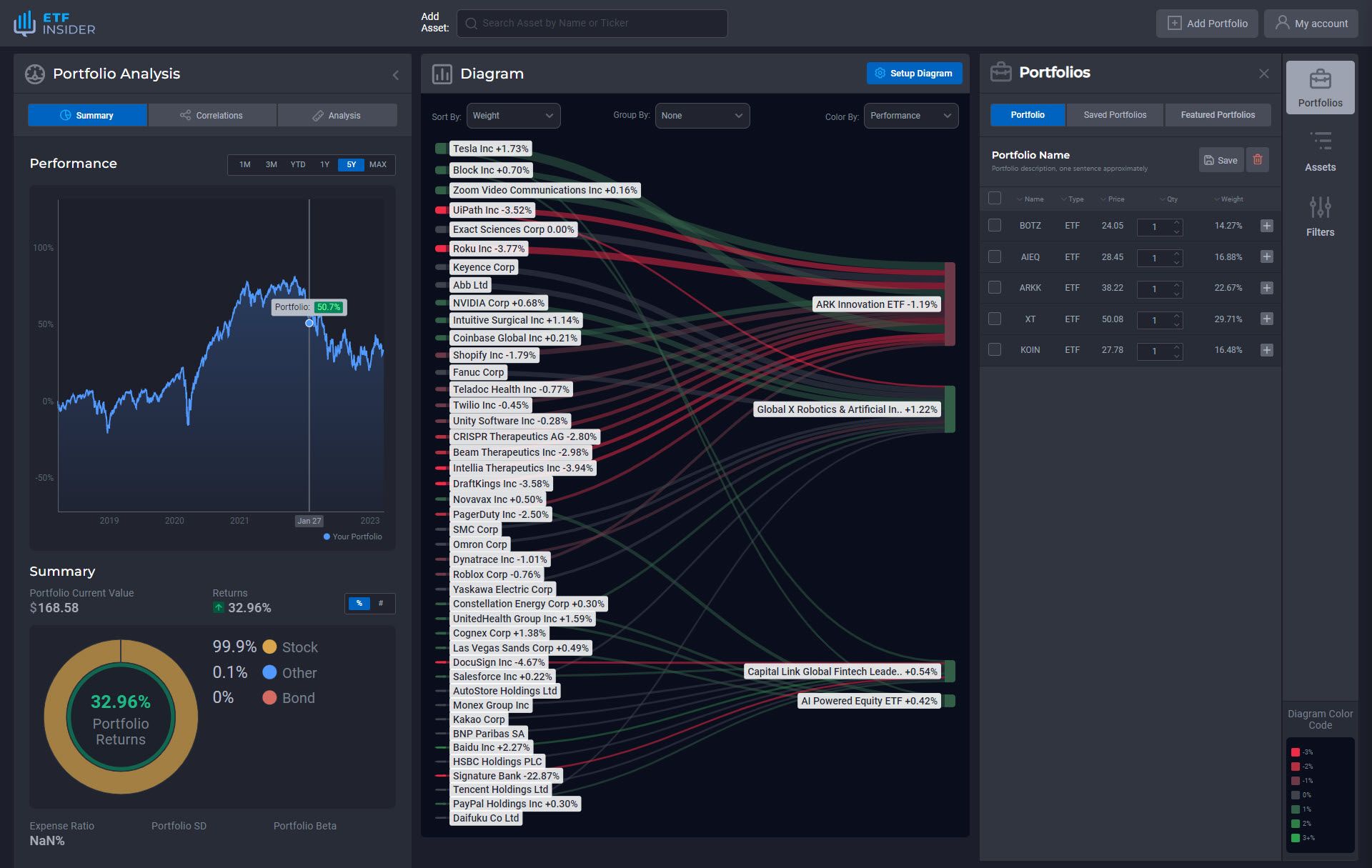The image size is (1372, 868).
Task: Click the ETF Insider logo
Action: tap(54, 23)
